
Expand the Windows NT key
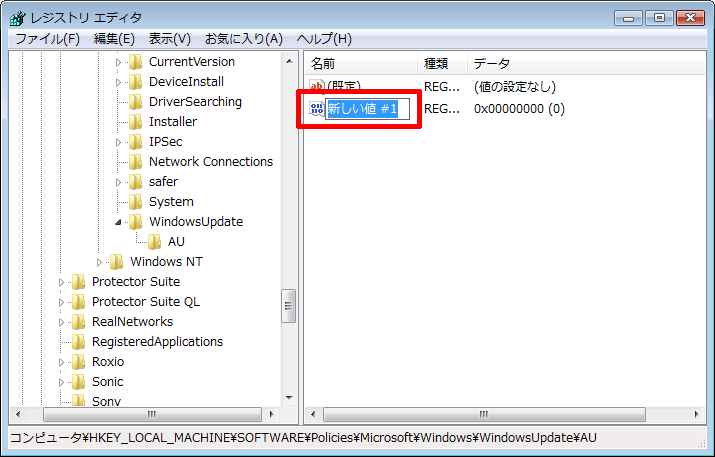pos(99,262)
